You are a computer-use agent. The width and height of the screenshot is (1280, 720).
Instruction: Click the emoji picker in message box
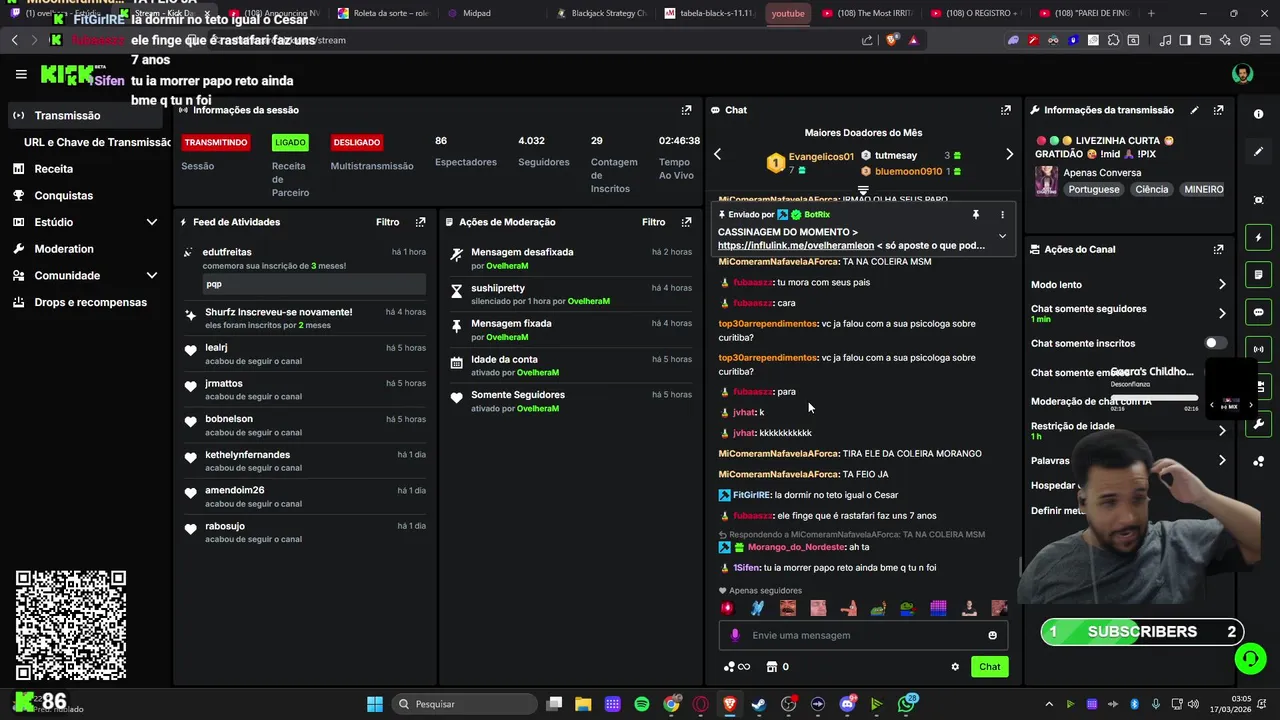tap(992, 635)
